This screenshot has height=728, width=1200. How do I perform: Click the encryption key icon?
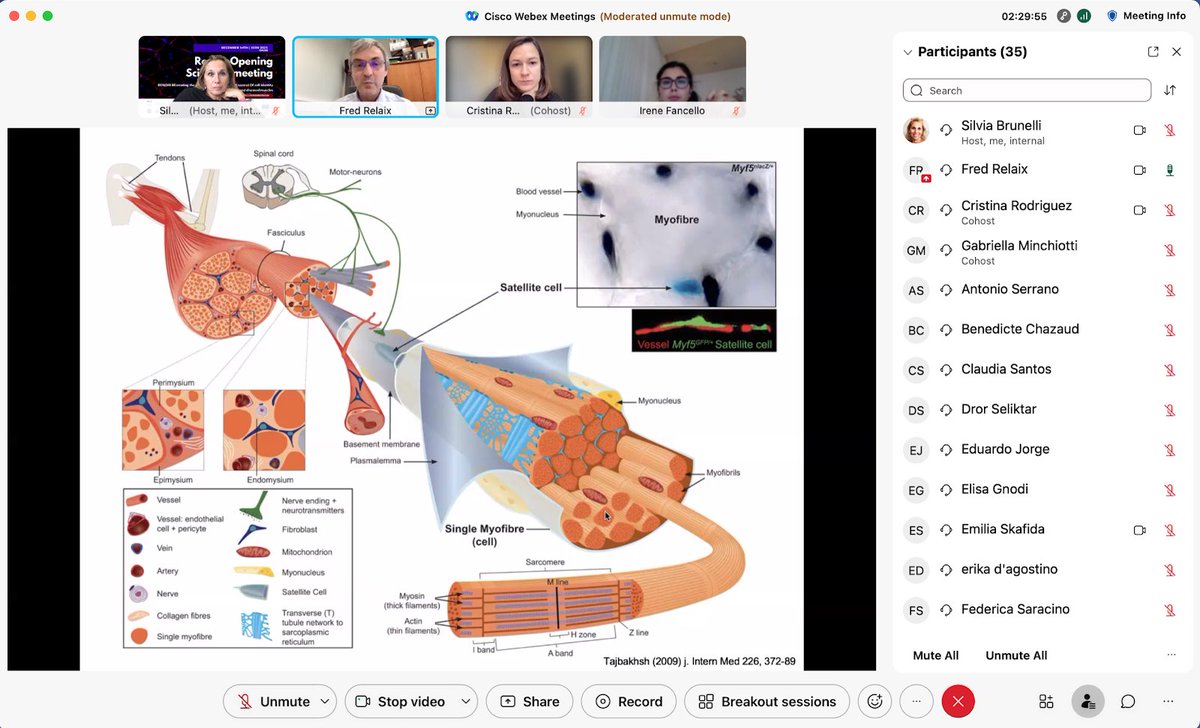[x=1063, y=16]
